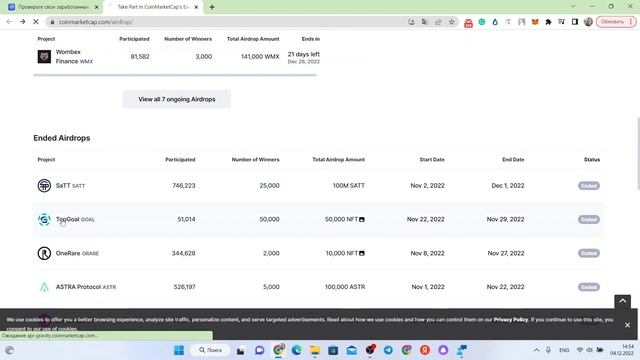Click the browser back arrow
Screen dimensions: 640x360
point(9,22)
